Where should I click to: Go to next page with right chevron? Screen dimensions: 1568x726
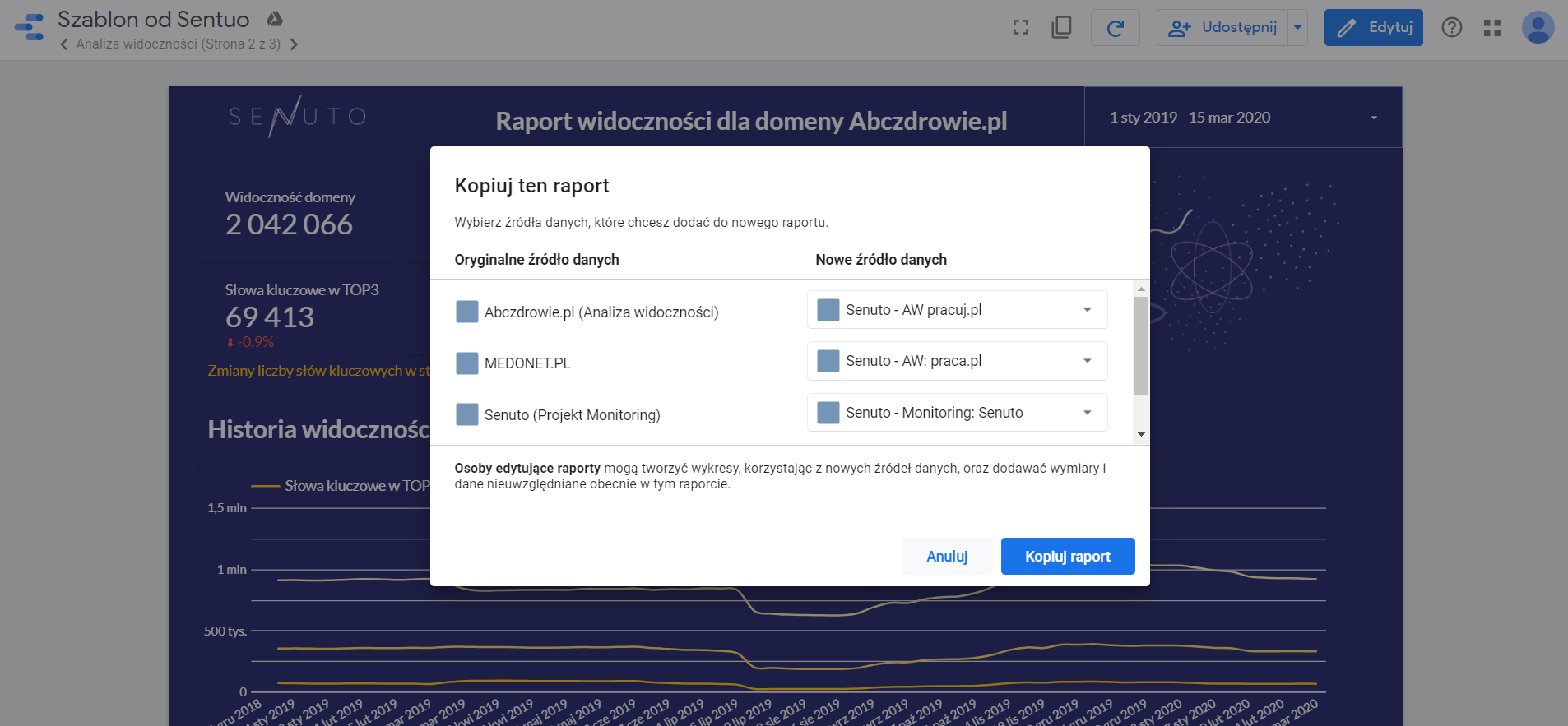(294, 44)
